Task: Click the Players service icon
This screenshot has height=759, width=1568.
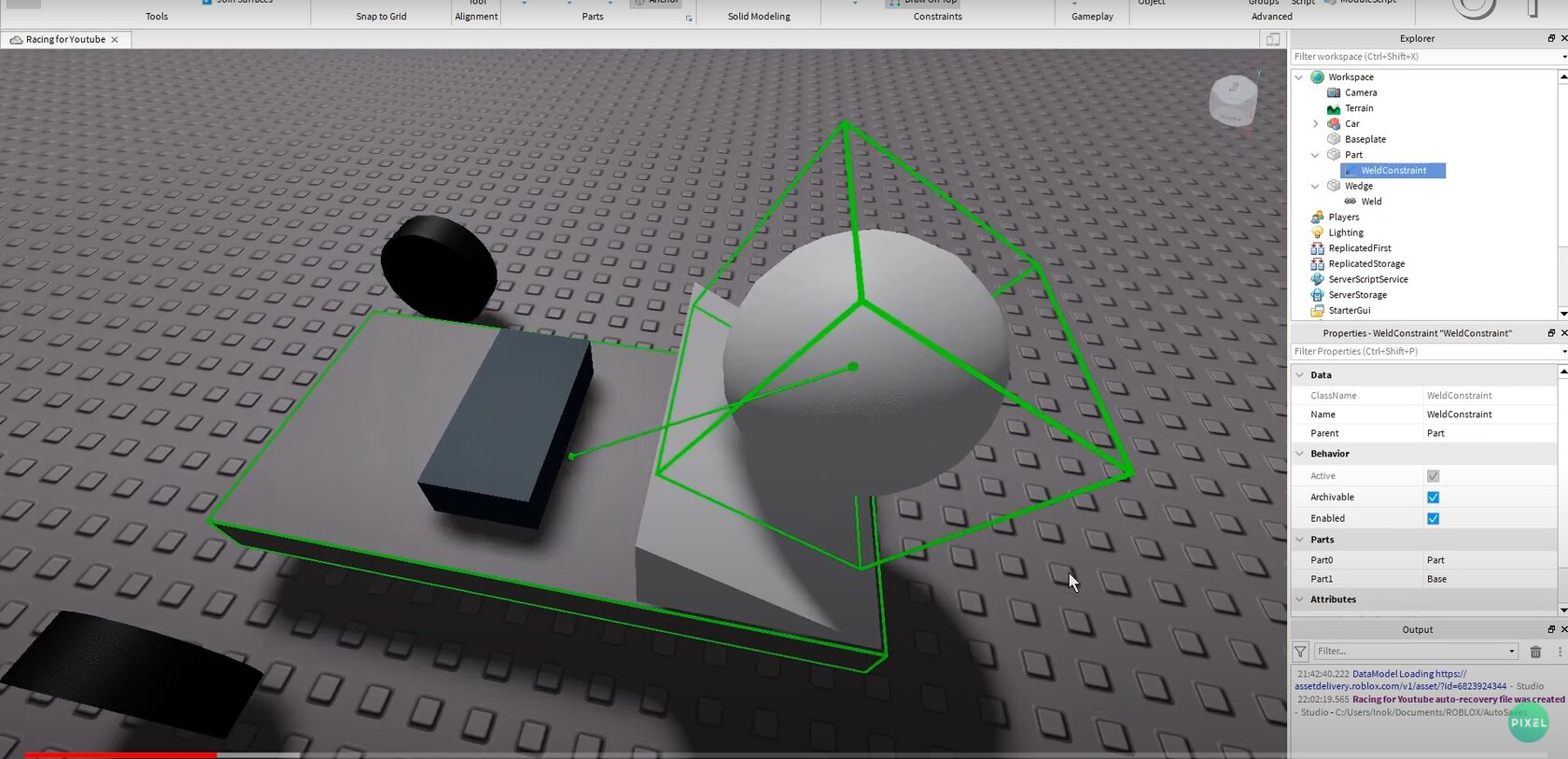Action: (x=1317, y=217)
